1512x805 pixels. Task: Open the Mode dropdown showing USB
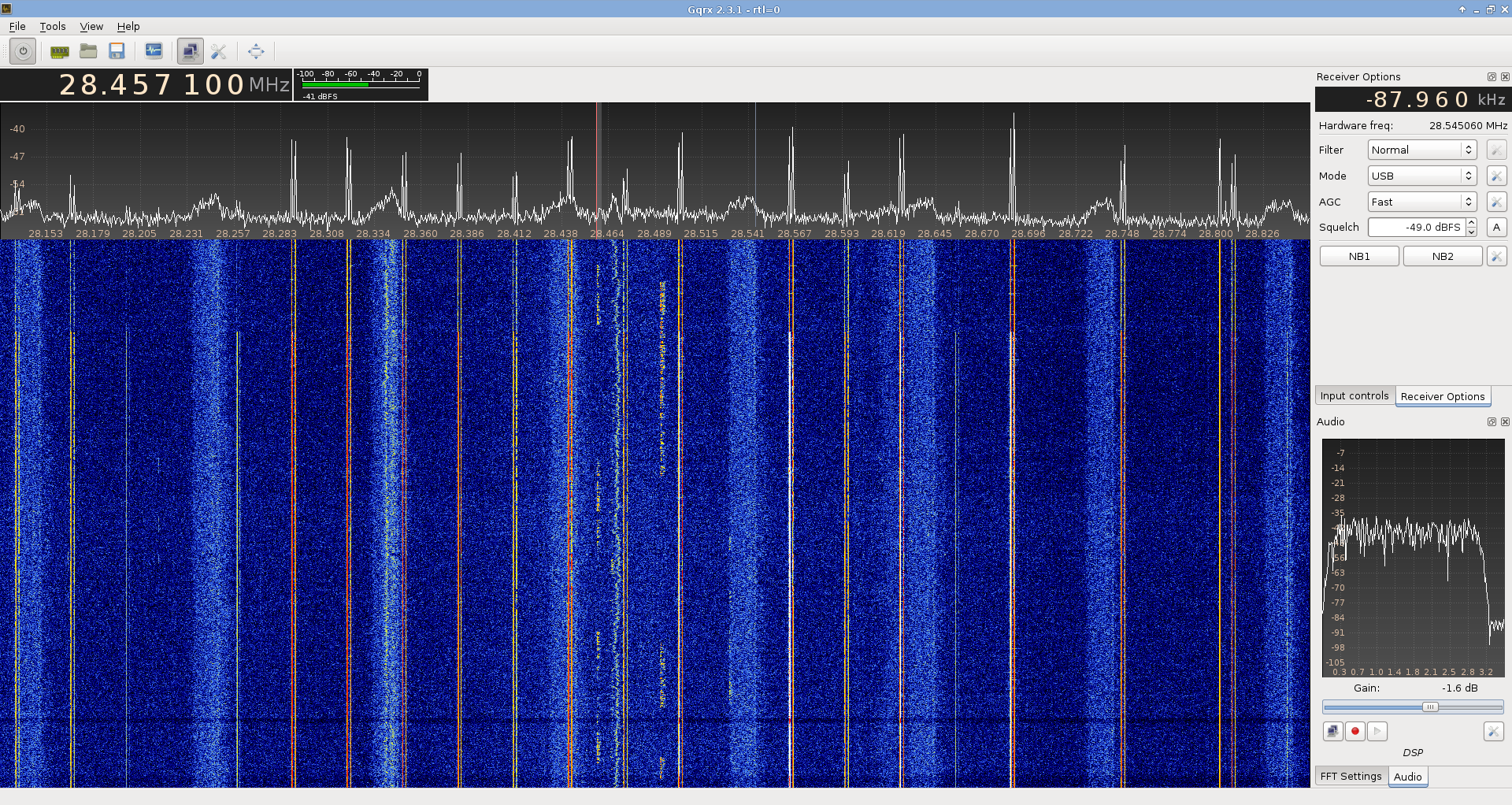[x=1421, y=176]
